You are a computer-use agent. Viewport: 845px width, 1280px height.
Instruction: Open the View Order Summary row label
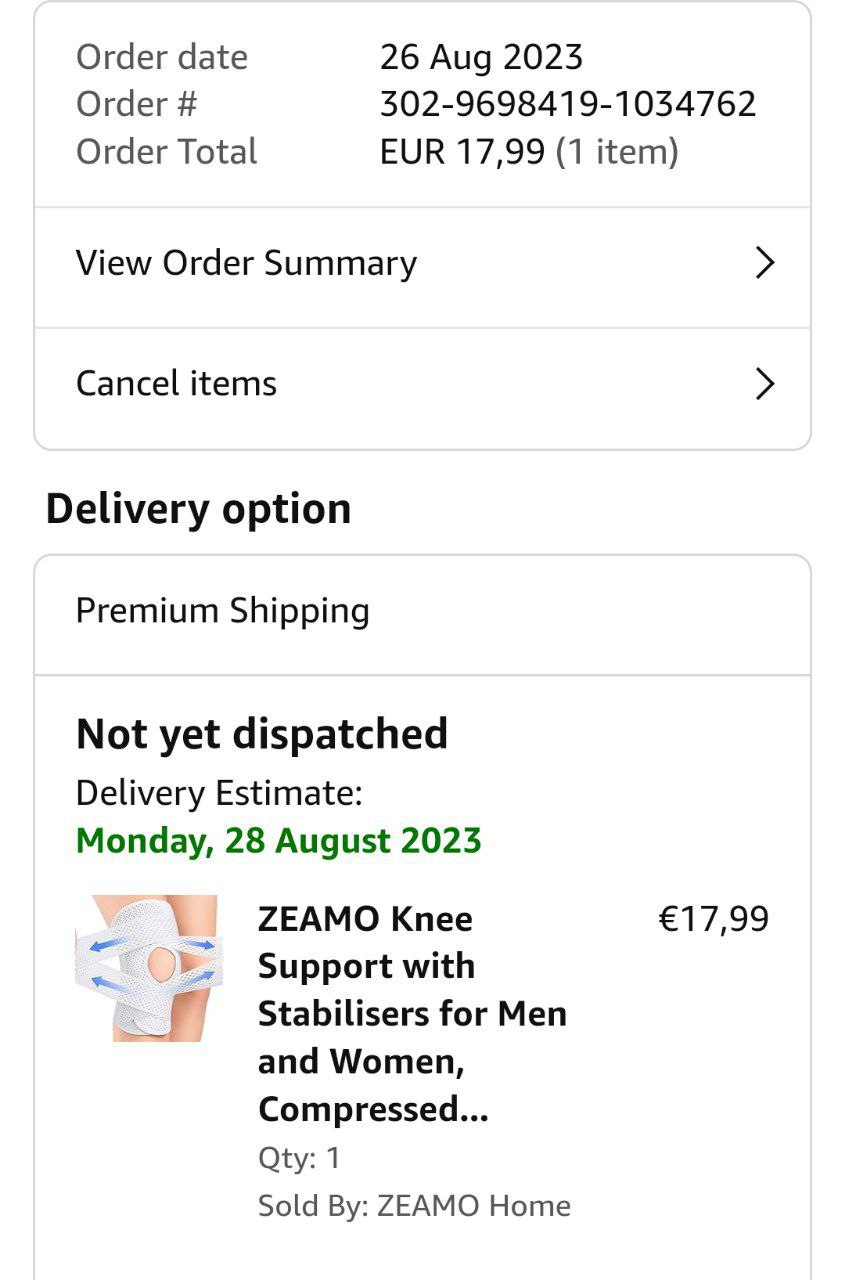point(246,263)
